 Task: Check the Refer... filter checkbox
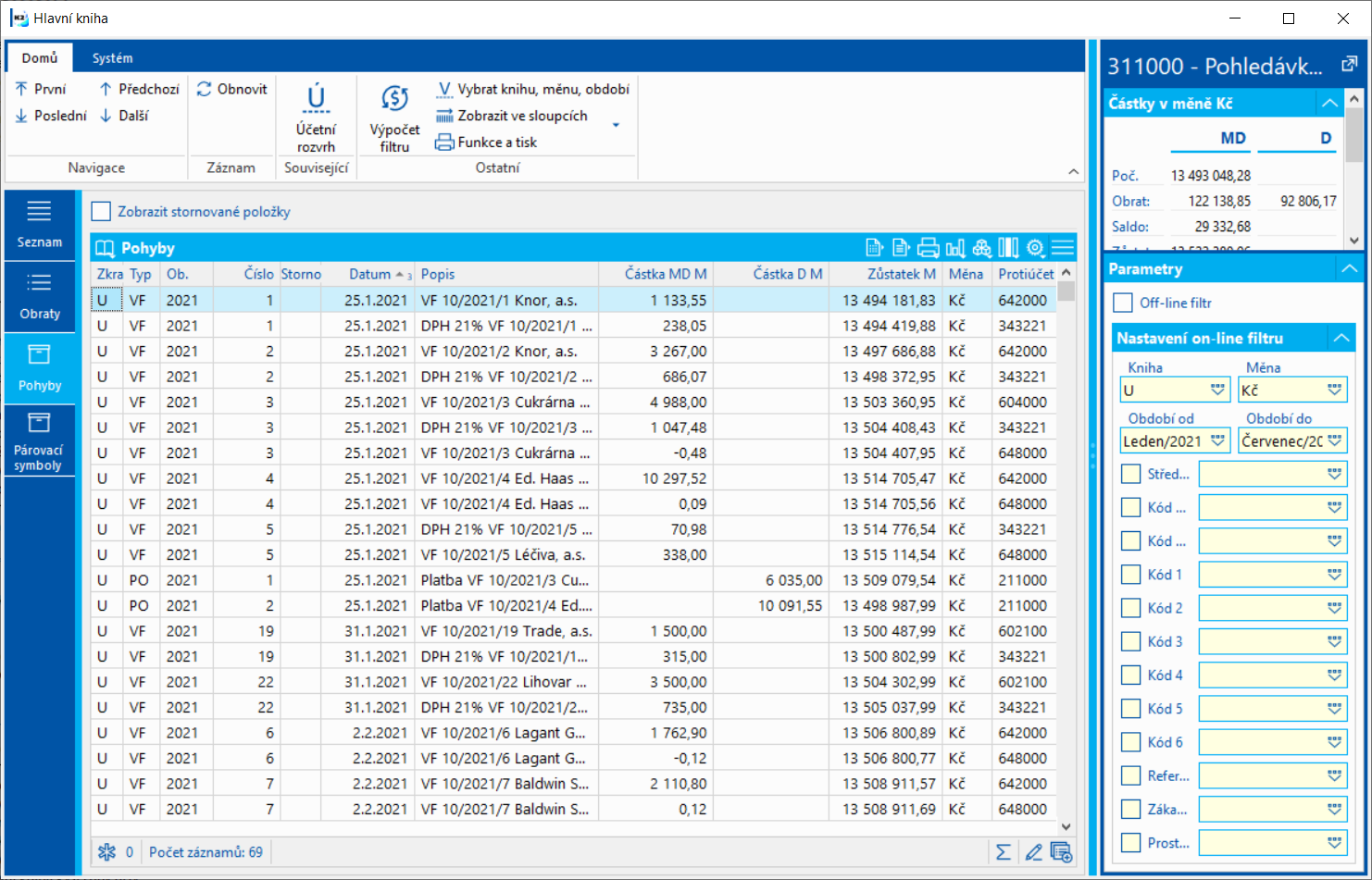pos(1130,775)
